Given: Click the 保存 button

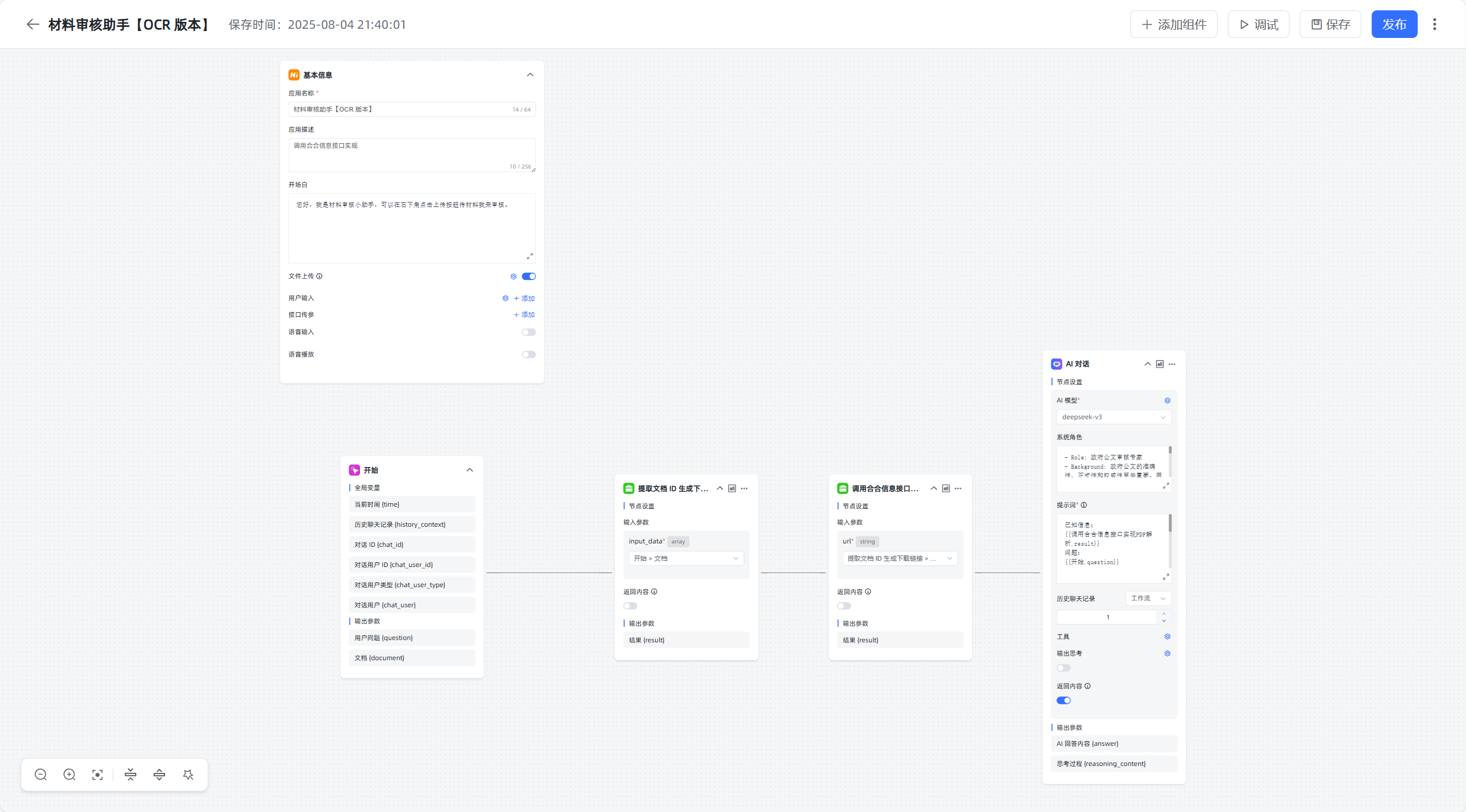Looking at the screenshot, I should click(x=1330, y=24).
